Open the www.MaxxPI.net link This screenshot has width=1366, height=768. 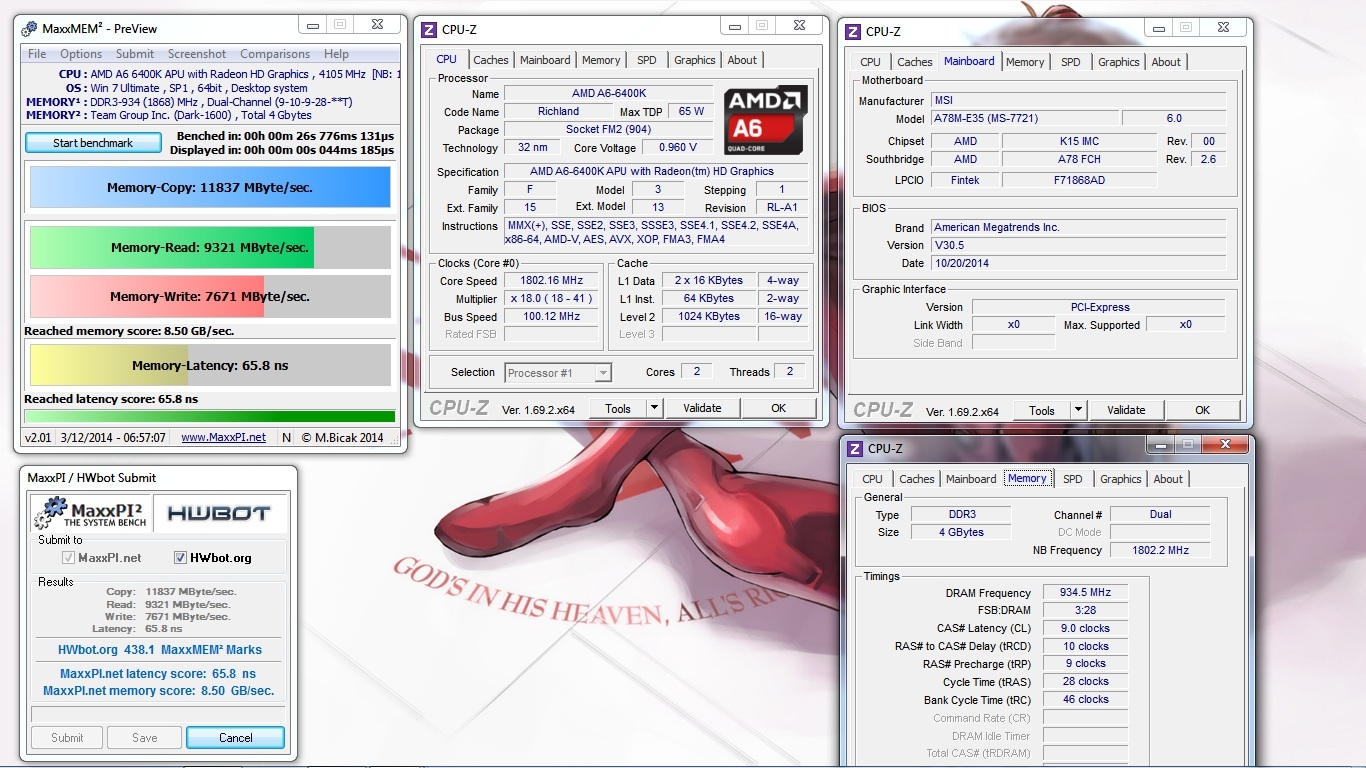pyautogui.click(x=223, y=437)
